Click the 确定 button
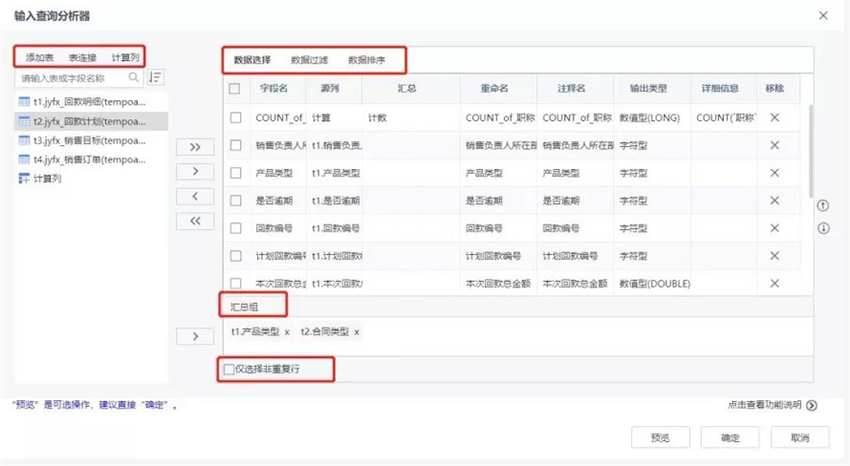850x466 pixels. click(x=730, y=438)
